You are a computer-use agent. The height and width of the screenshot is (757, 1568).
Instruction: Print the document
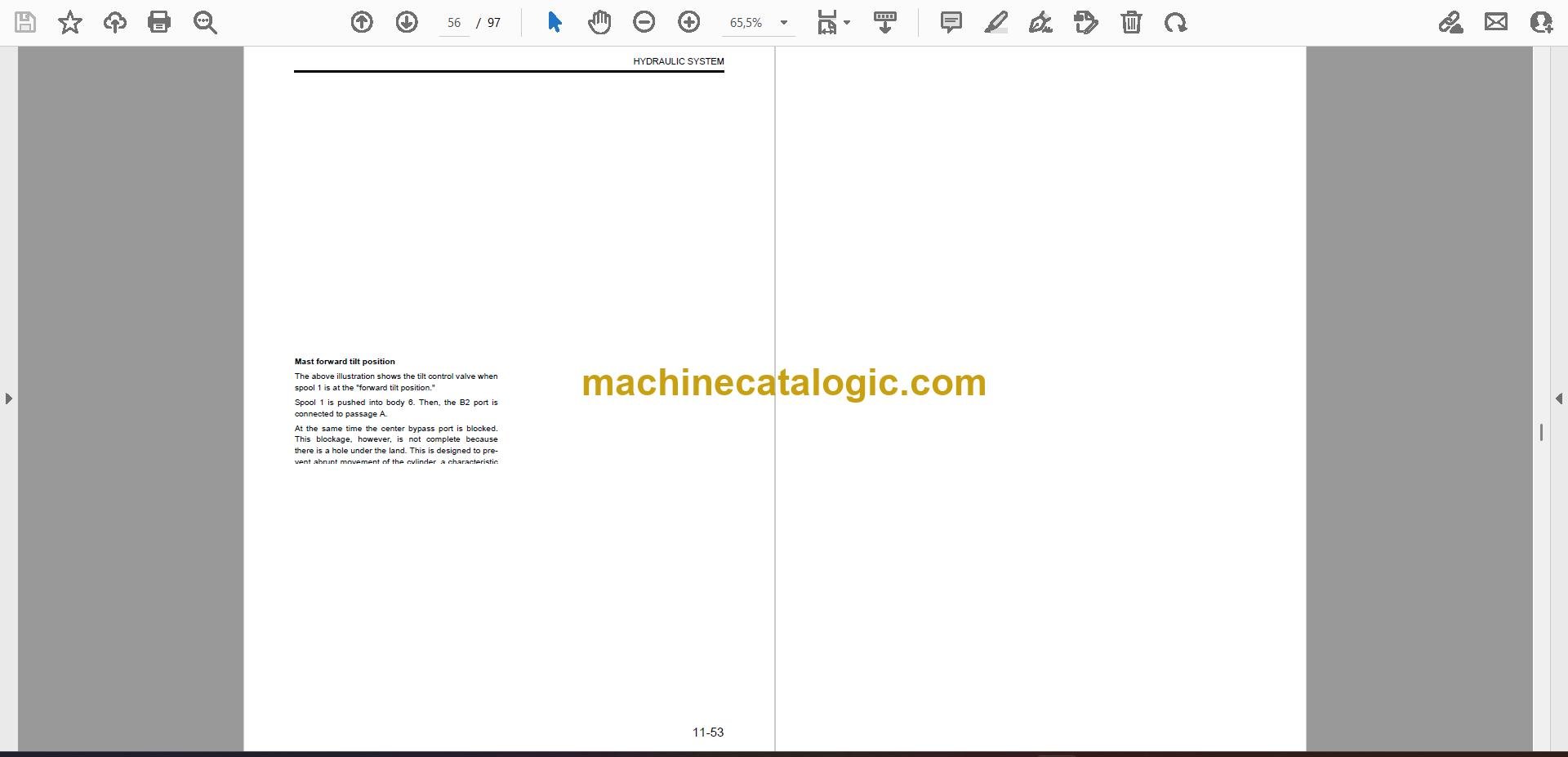(x=159, y=22)
